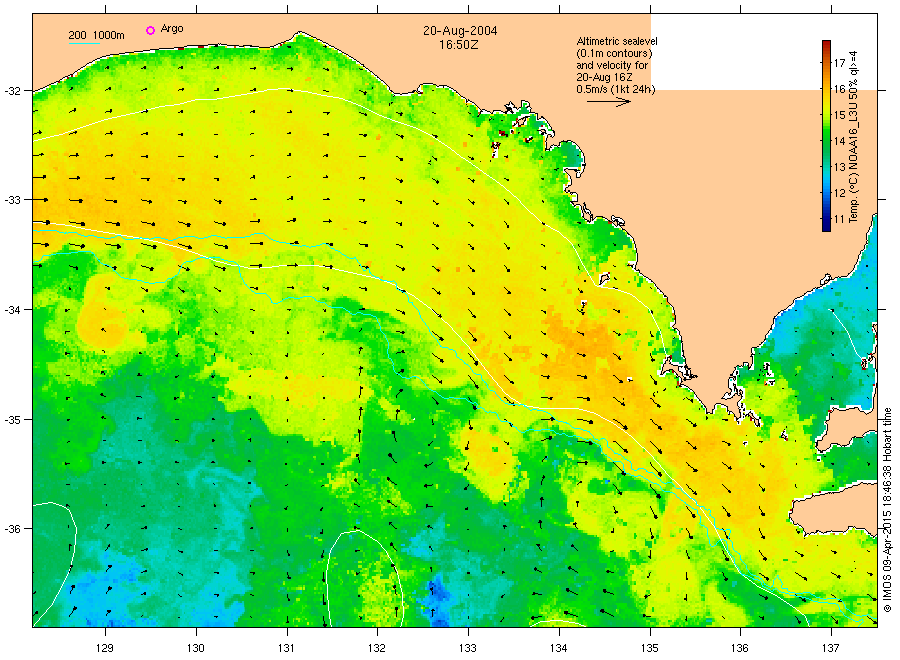Click the time label 16:50Z
The width and height of the screenshot is (900, 660).
tap(459, 45)
